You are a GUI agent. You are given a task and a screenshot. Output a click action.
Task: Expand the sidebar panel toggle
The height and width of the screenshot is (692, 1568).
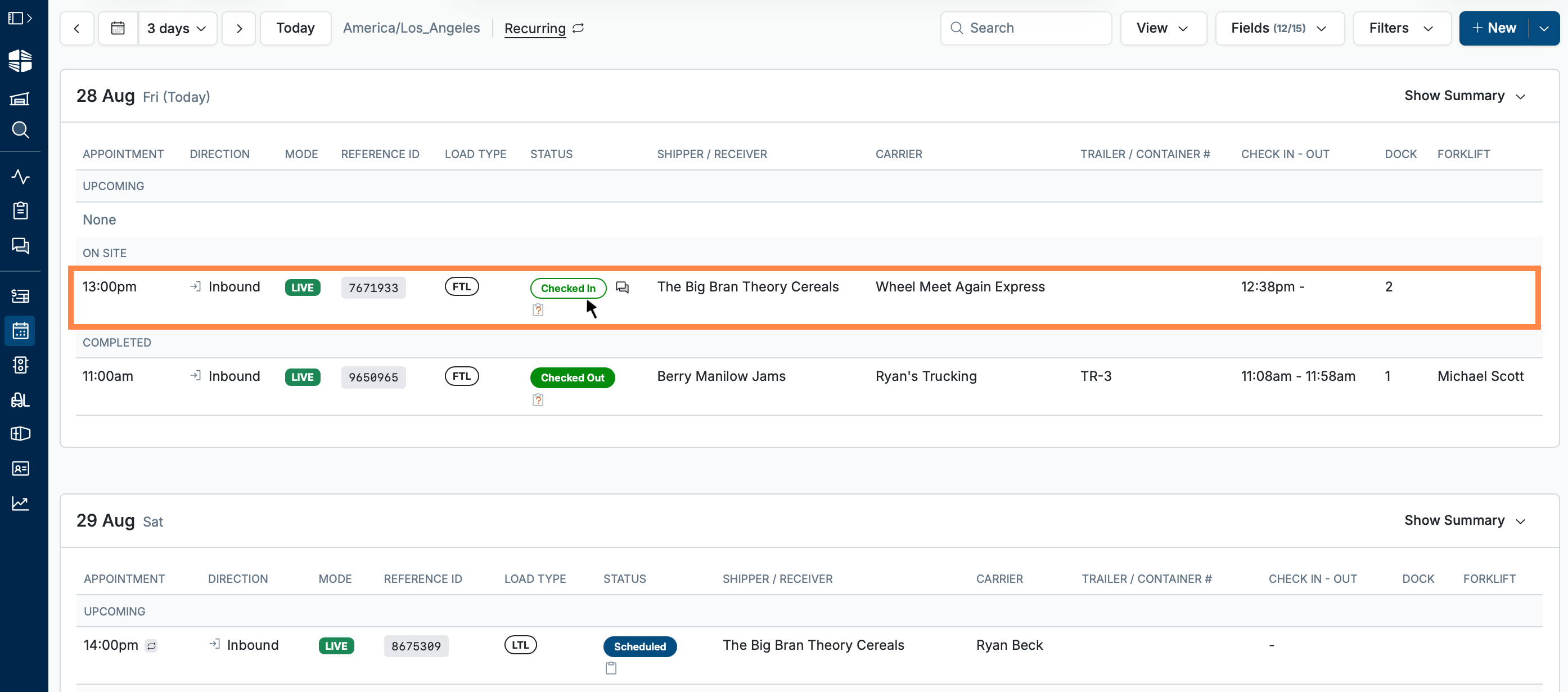[x=20, y=18]
